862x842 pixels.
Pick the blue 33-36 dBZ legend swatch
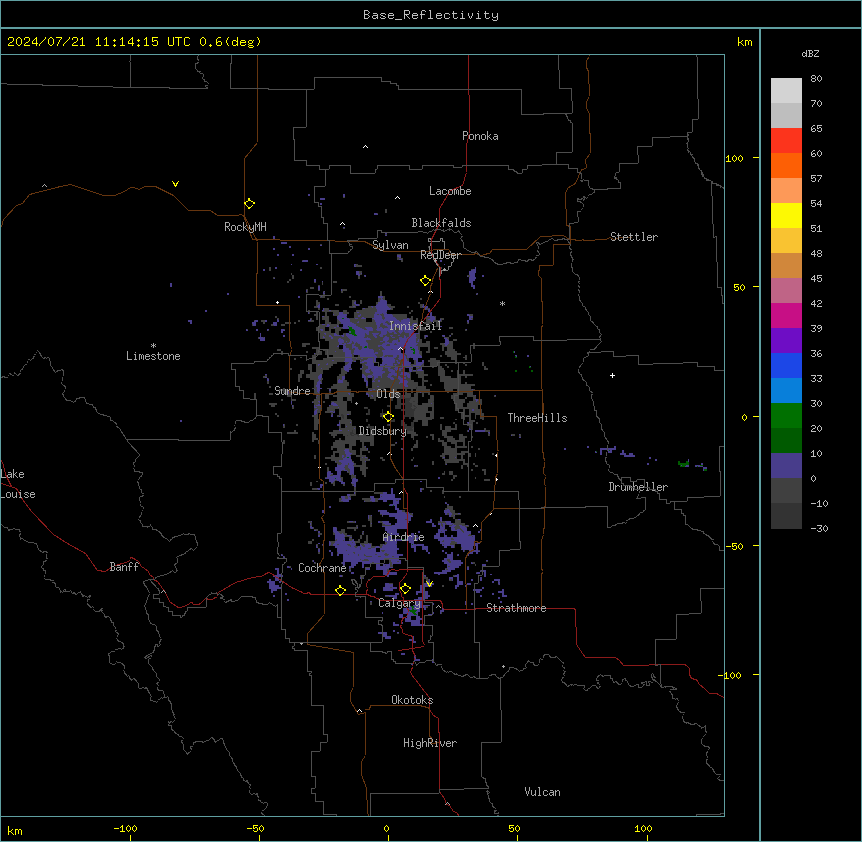point(786,365)
